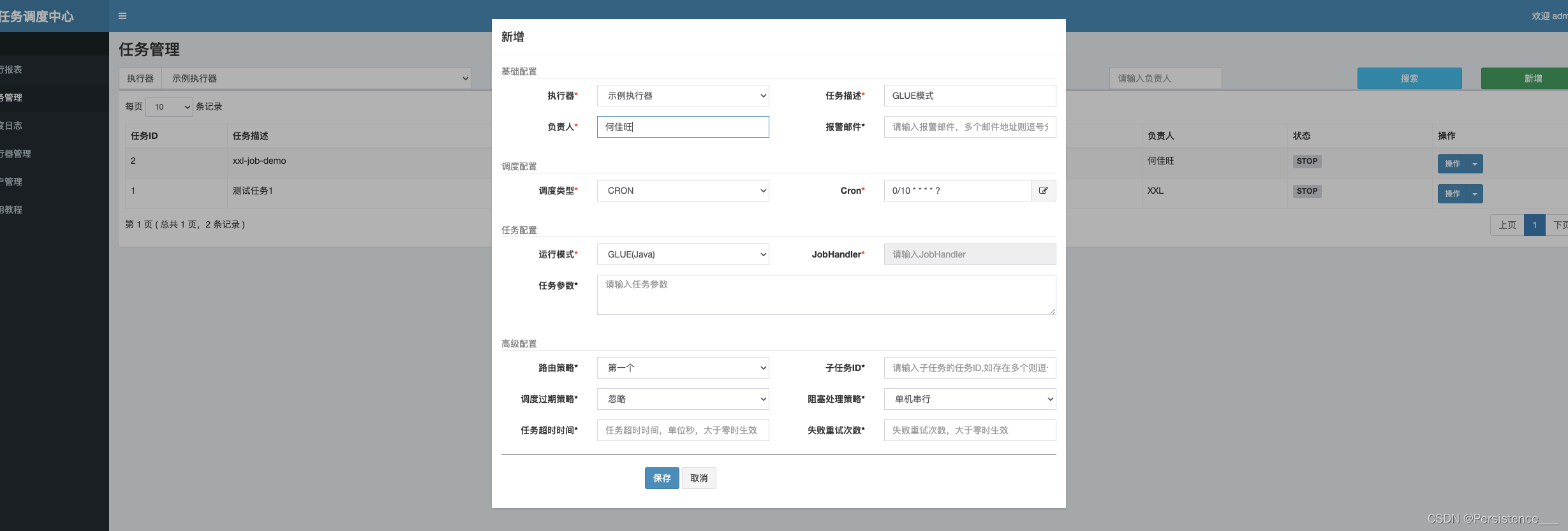
Task: Open the 调度日志 sidebar menu item
Action: [54, 126]
